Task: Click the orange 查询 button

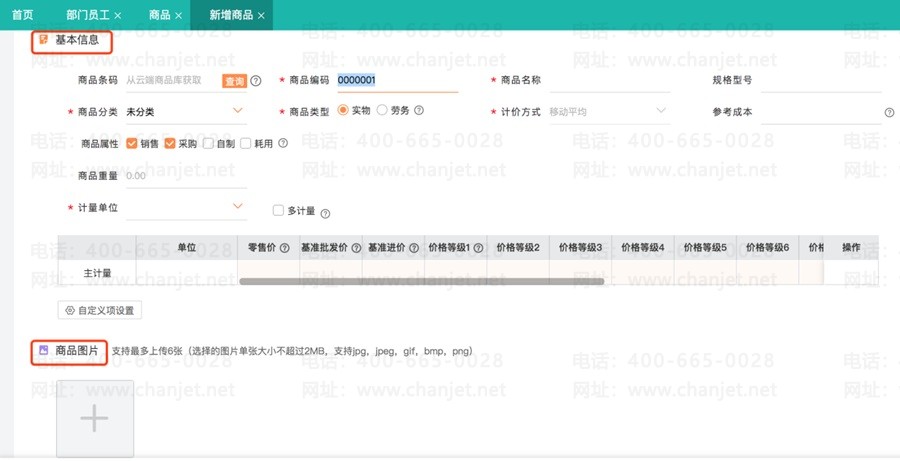Action: 234,81
